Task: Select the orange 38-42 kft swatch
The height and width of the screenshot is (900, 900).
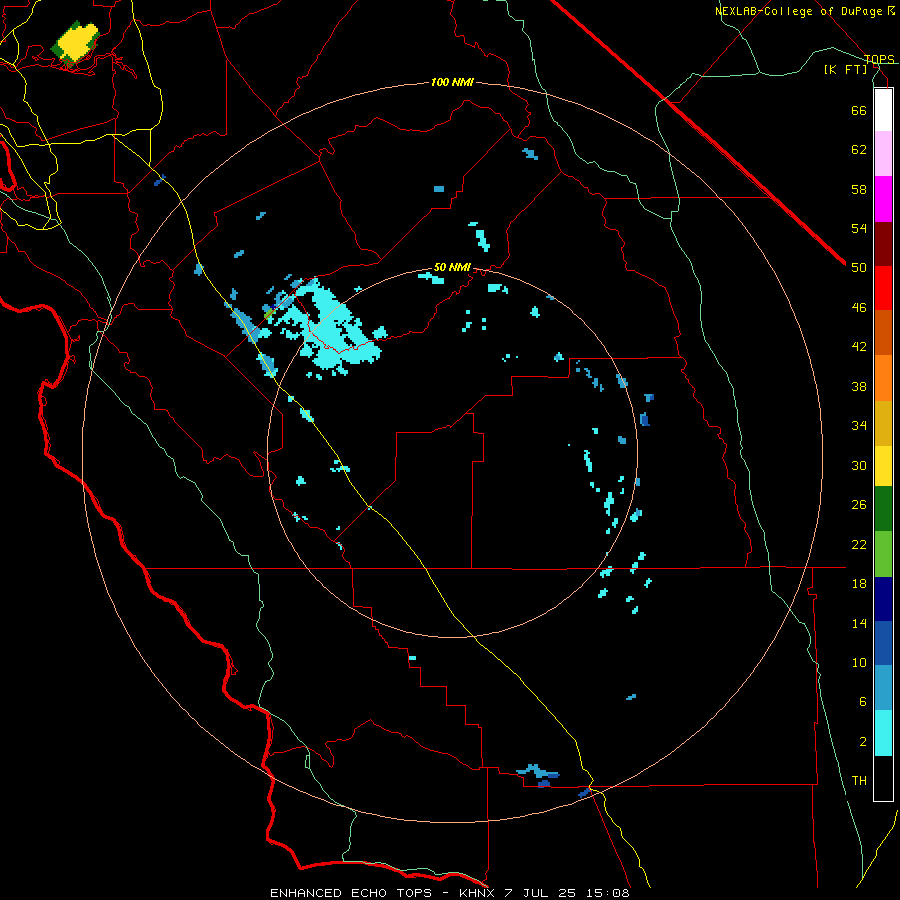Action: coord(883,378)
